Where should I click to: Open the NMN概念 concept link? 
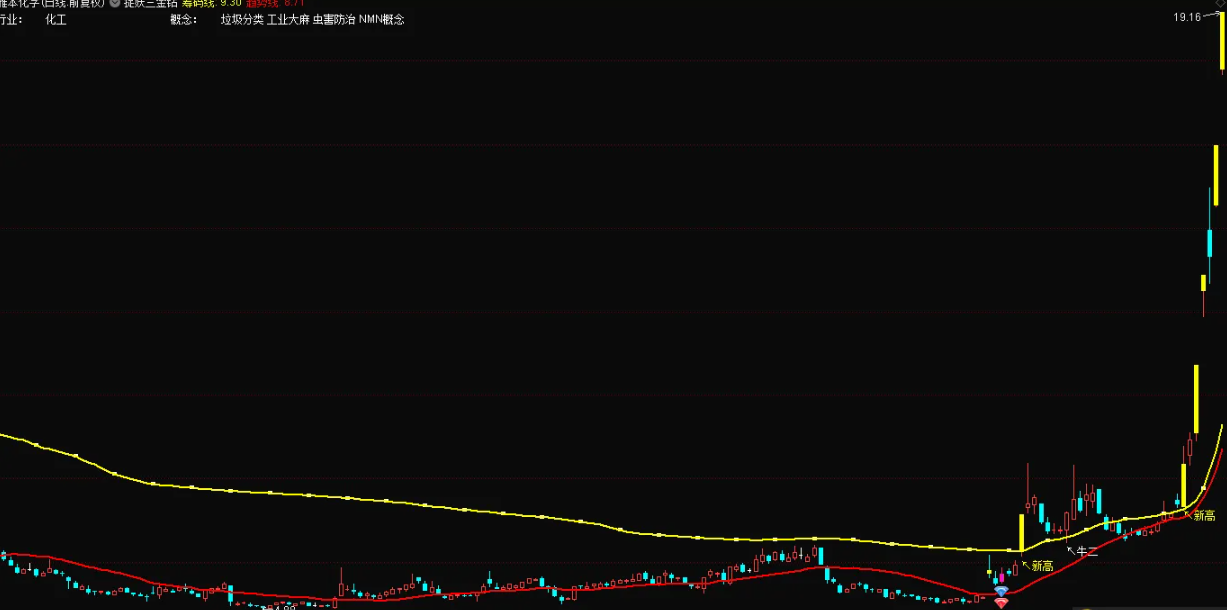pyautogui.click(x=382, y=20)
